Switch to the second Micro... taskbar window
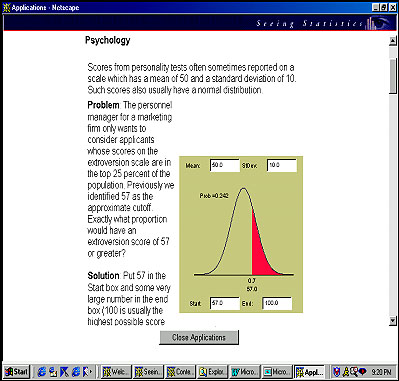 tap(277, 372)
